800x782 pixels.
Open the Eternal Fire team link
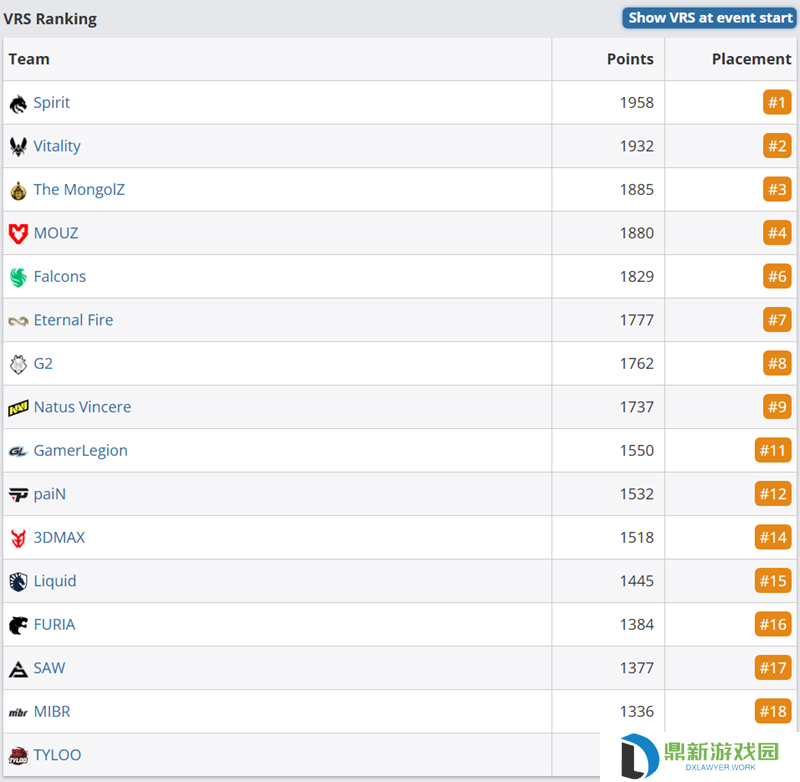point(73,320)
